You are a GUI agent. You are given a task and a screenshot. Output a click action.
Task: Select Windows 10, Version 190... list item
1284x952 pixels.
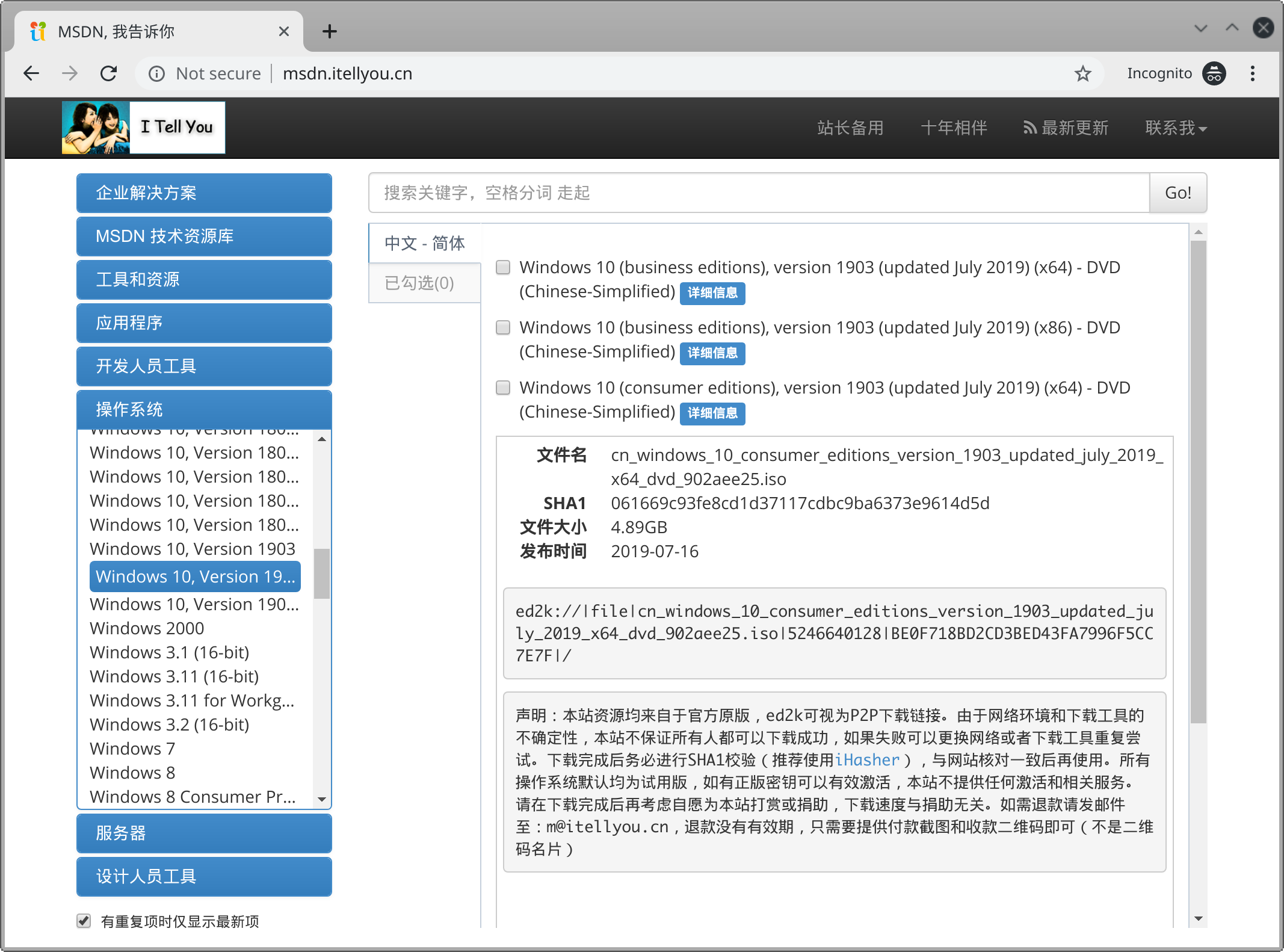click(195, 604)
